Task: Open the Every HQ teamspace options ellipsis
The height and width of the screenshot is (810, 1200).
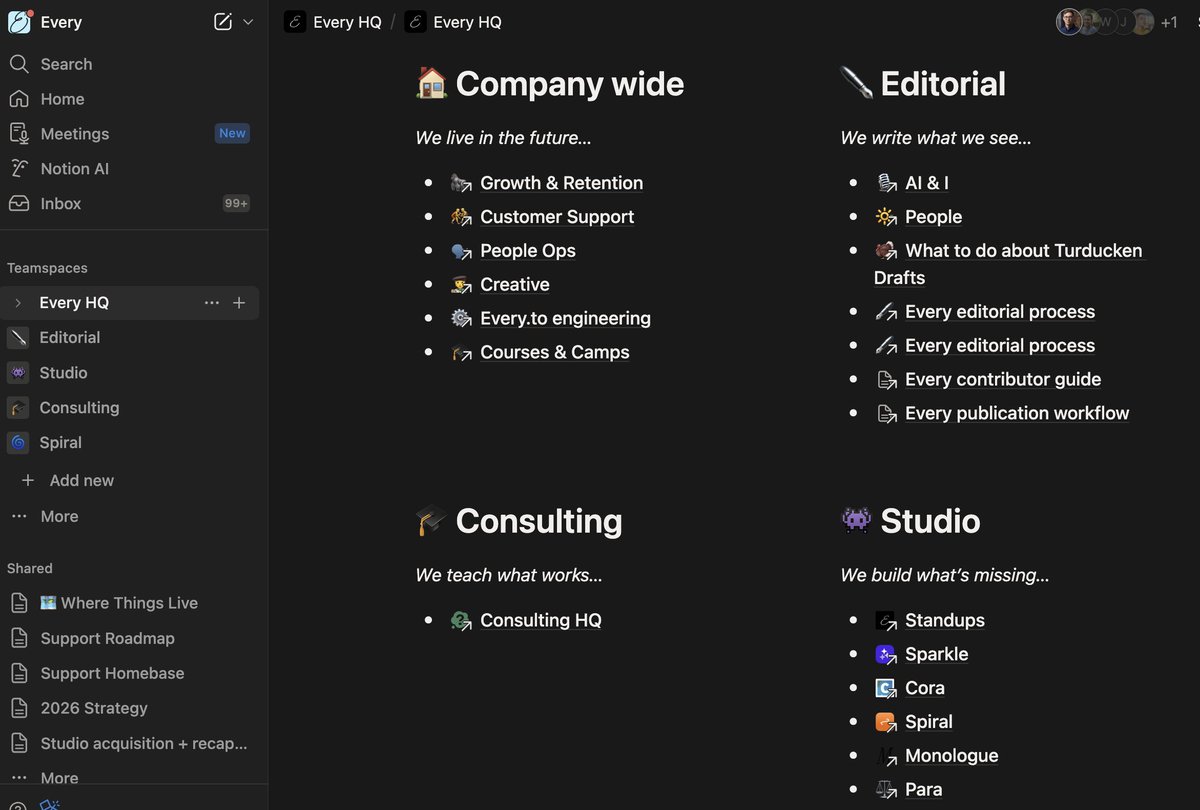Action: pos(212,303)
